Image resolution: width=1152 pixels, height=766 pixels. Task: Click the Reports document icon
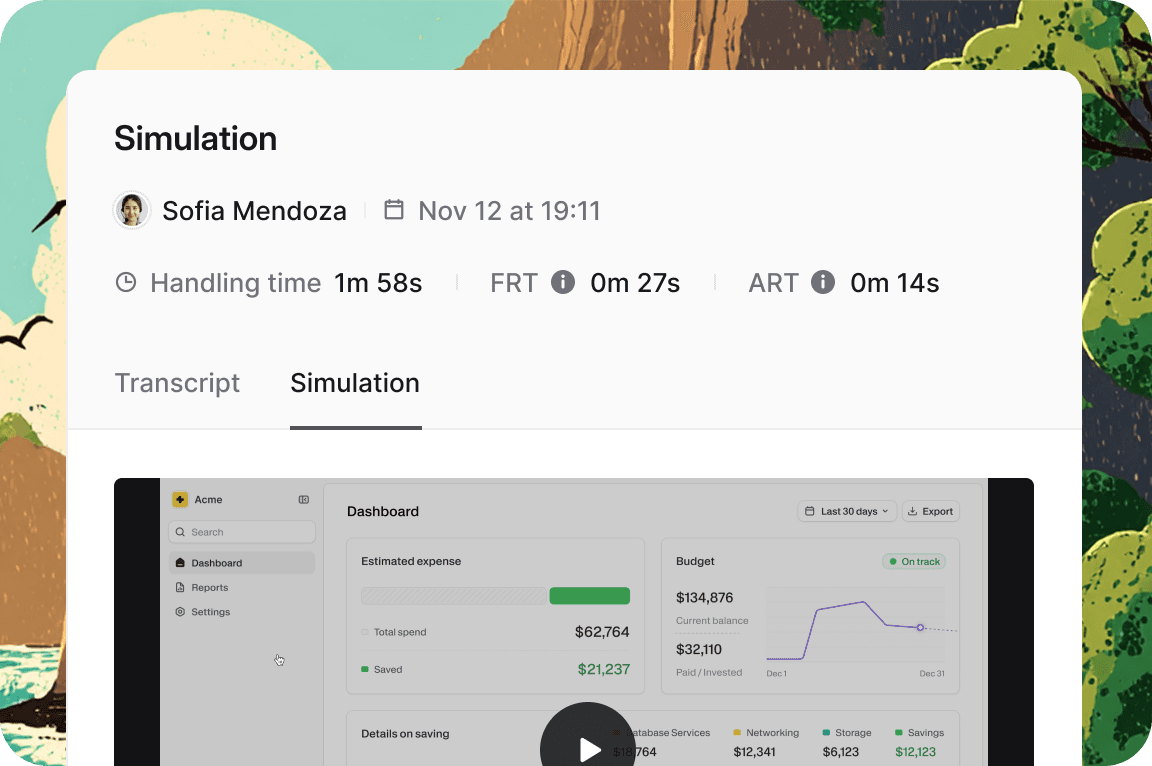[x=180, y=588]
